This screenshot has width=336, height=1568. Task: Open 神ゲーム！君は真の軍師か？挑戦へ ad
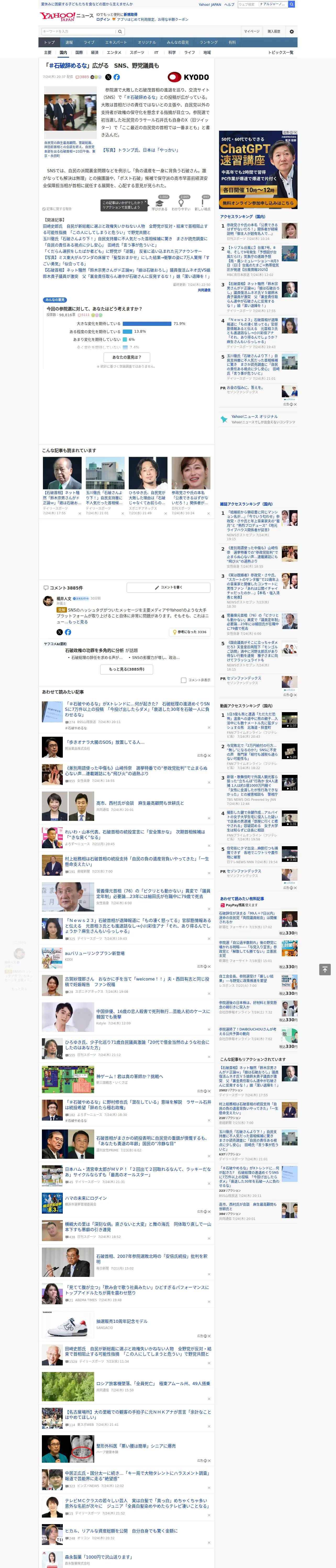coord(129,1076)
